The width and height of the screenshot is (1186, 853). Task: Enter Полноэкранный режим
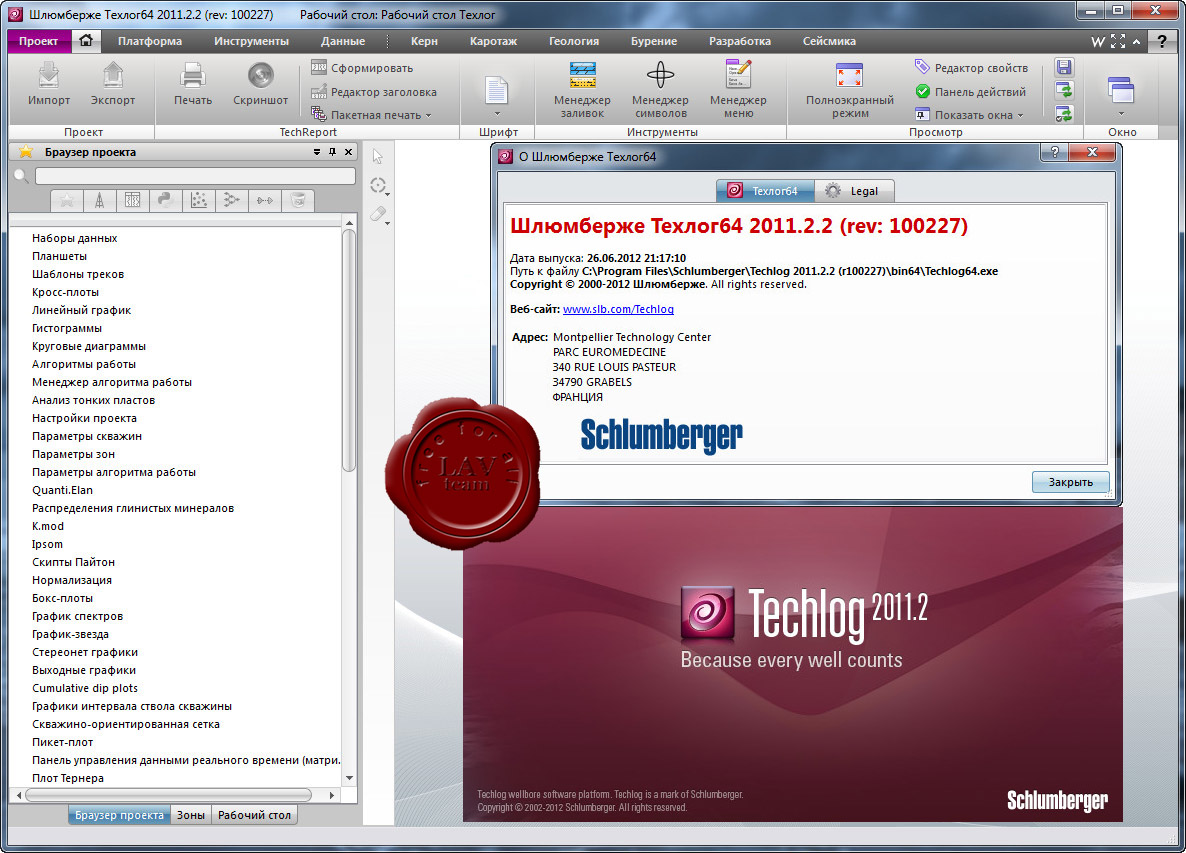849,90
